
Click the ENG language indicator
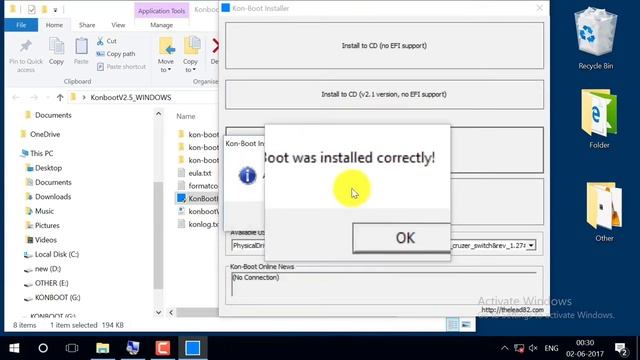551,348
